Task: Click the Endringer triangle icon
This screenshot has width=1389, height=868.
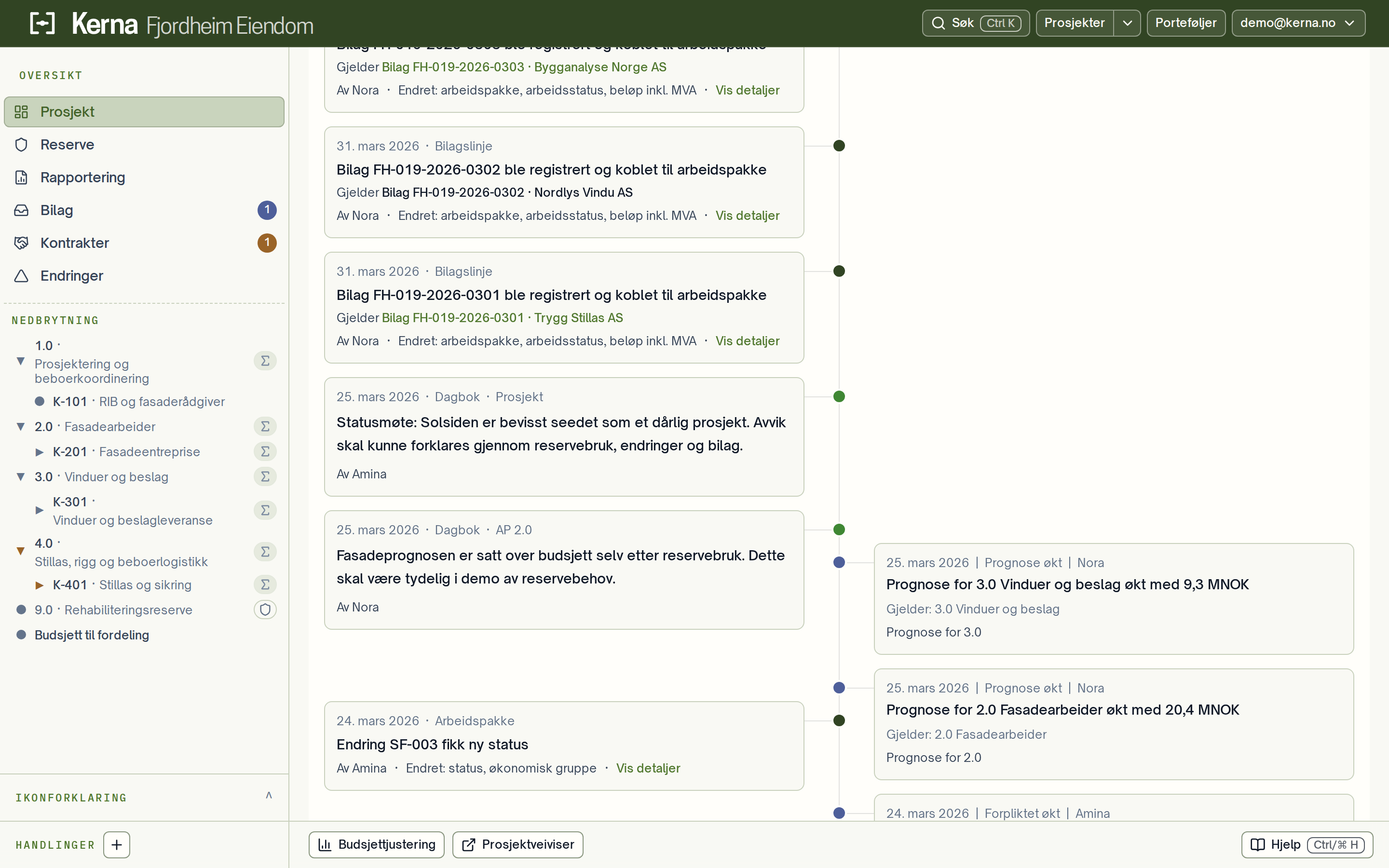Action: pyautogui.click(x=21, y=275)
